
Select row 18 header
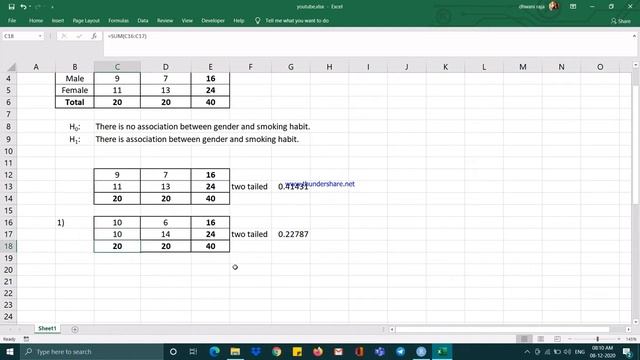coord(8,246)
